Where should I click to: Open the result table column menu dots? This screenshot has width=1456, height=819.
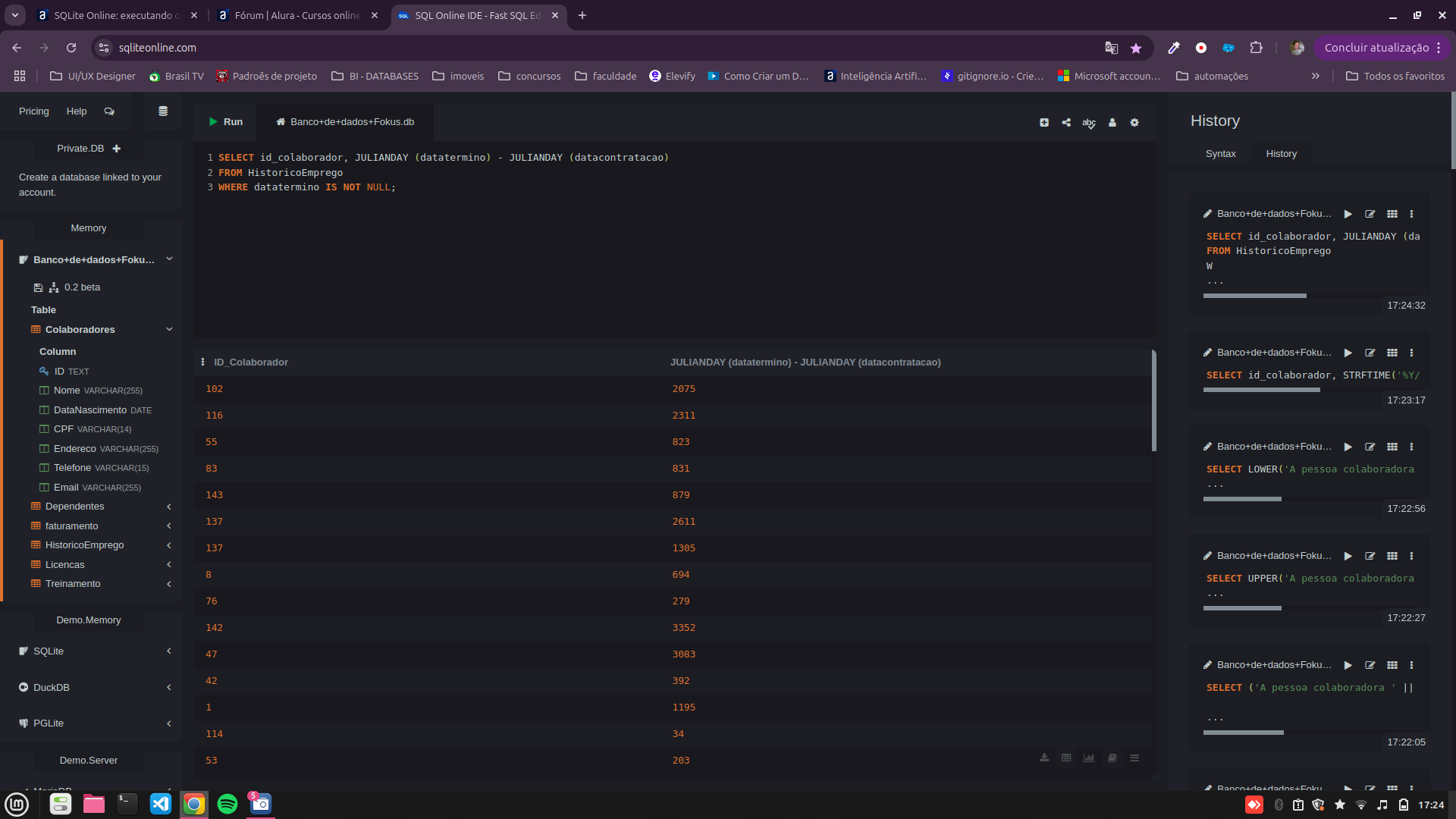click(x=202, y=362)
